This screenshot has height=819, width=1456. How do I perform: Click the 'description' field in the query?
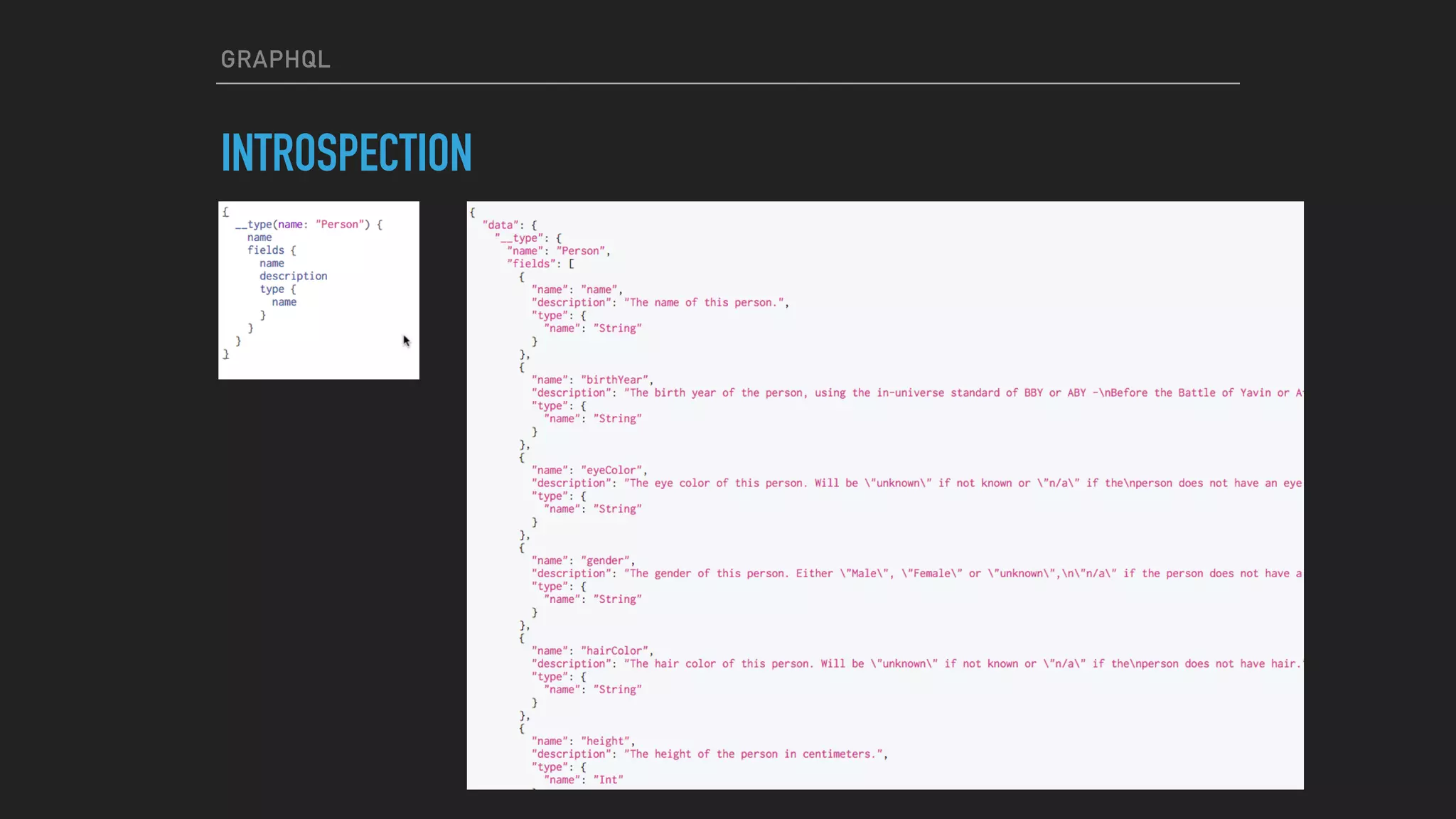click(x=293, y=276)
